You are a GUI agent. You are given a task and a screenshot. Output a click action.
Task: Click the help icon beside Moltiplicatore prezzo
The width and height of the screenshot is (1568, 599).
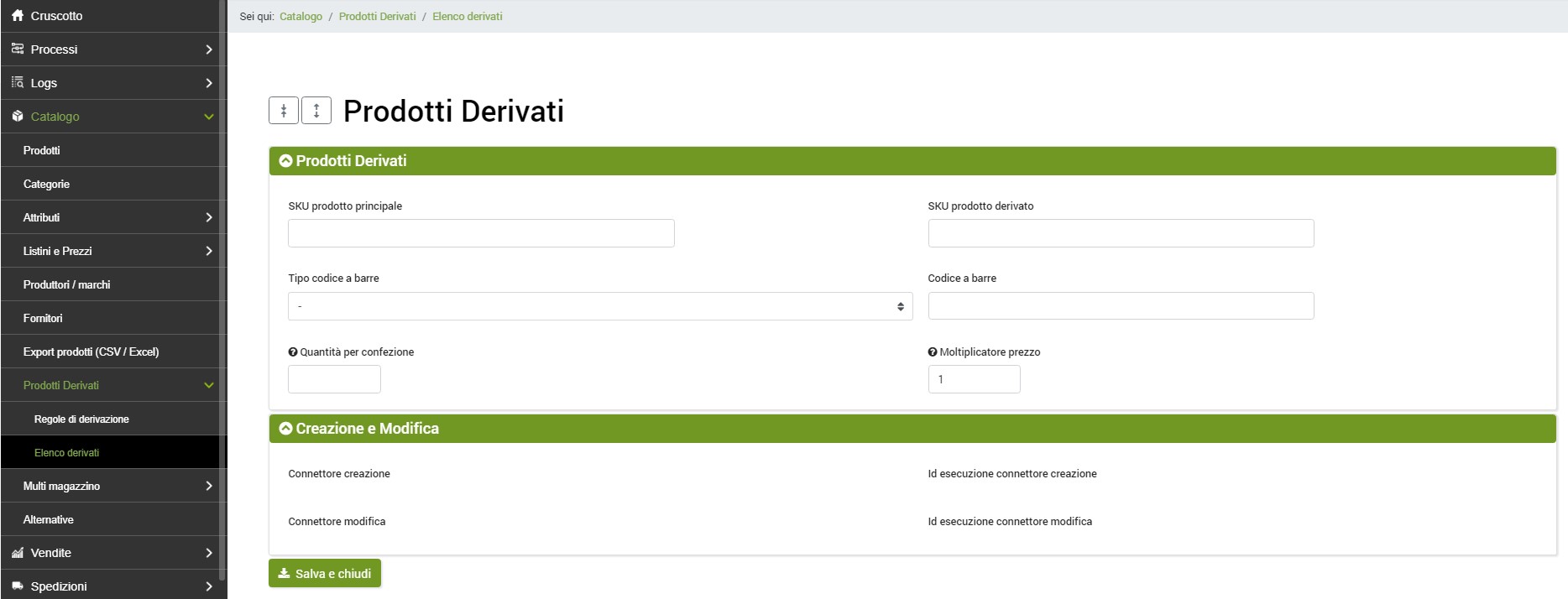pyautogui.click(x=933, y=352)
